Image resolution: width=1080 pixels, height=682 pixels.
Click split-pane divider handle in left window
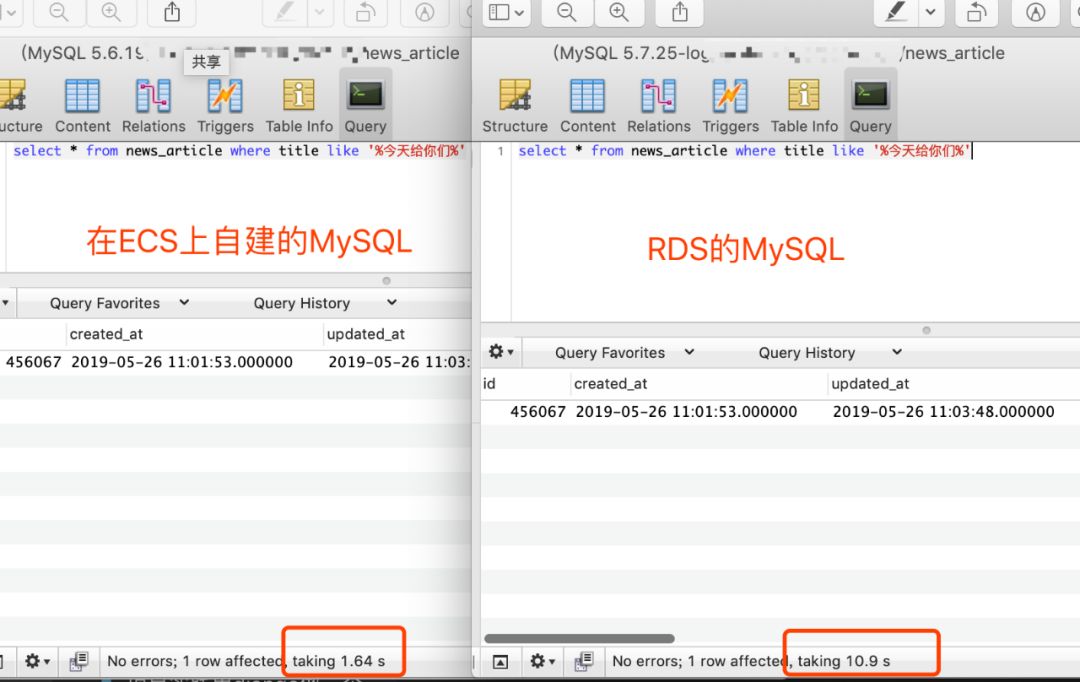click(x=386, y=280)
